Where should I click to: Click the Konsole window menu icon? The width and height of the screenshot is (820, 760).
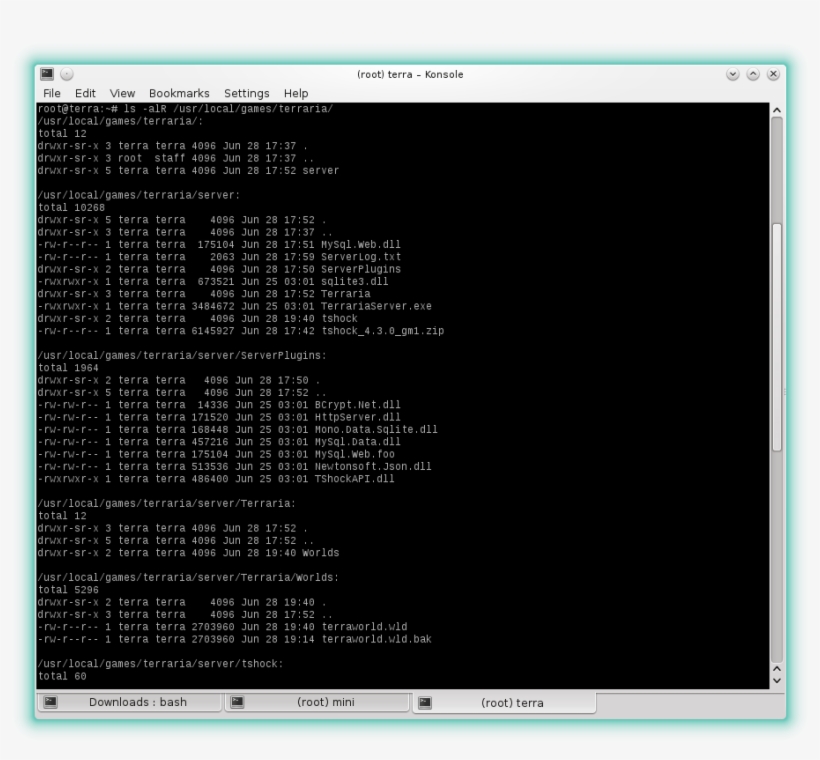tap(47, 74)
